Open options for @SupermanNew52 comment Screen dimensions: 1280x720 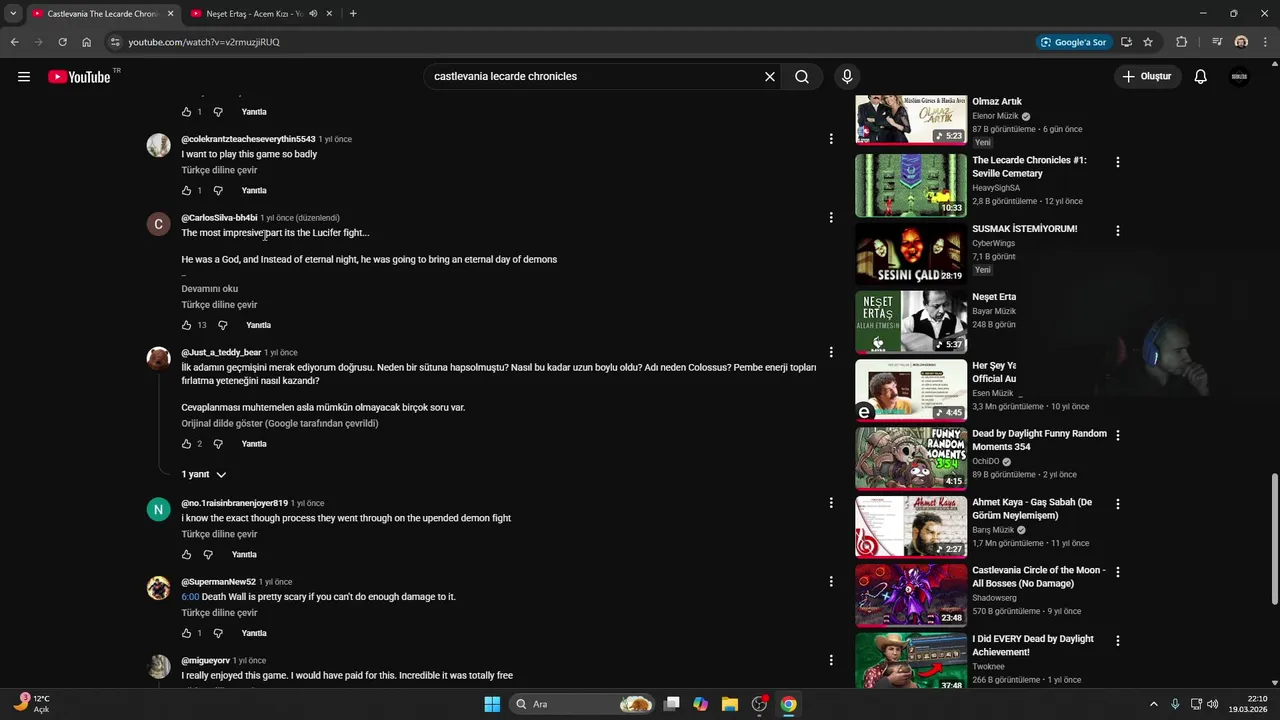point(831,581)
